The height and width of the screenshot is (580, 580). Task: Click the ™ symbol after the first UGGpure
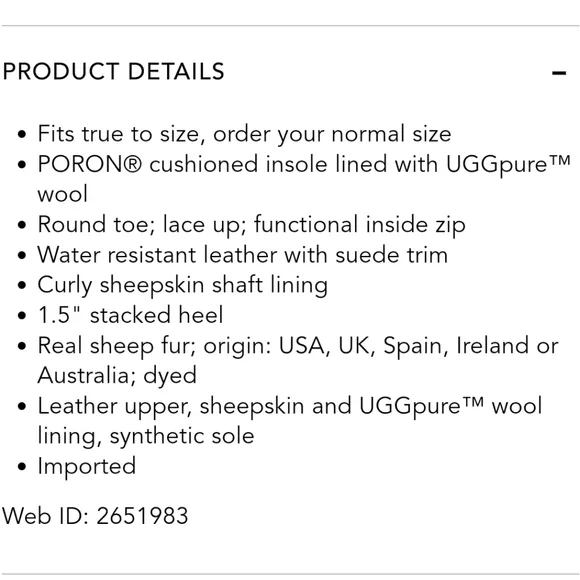click(x=560, y=161)
